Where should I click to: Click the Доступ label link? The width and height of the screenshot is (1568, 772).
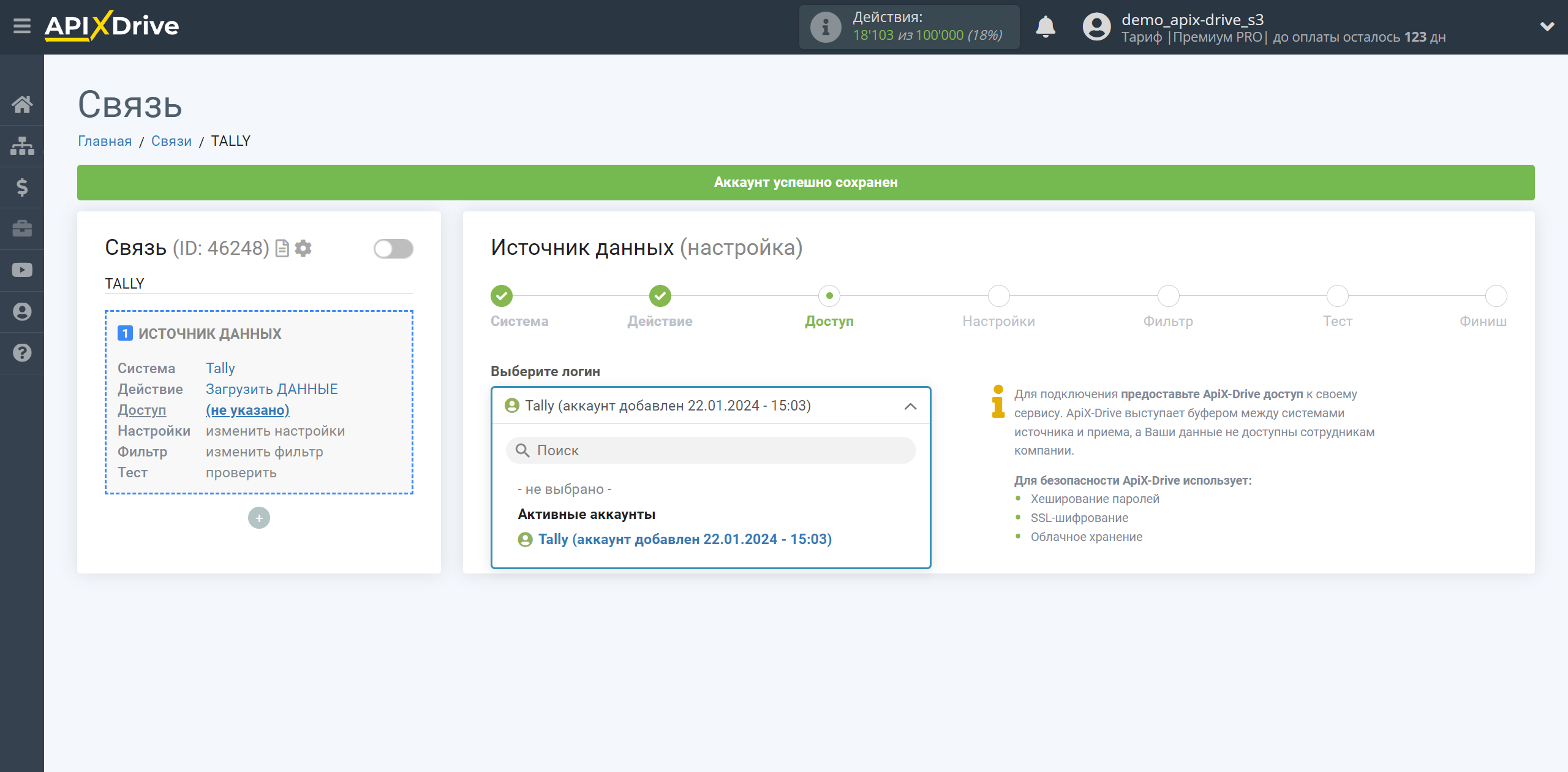pos(142,410)
